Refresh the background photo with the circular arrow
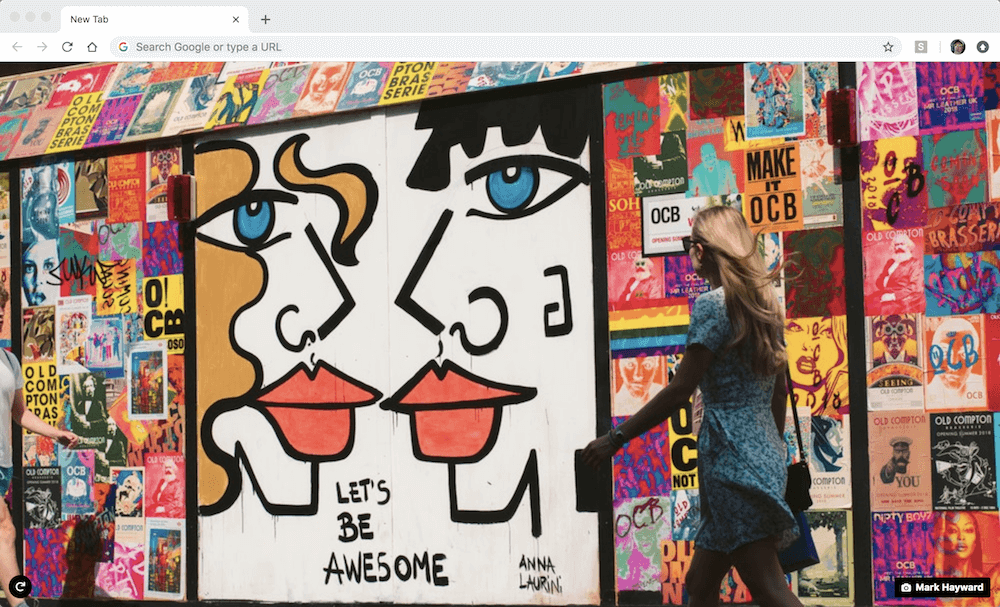Image resolution: width=1000 pixels, height=607 pixels. coord(20,586)
